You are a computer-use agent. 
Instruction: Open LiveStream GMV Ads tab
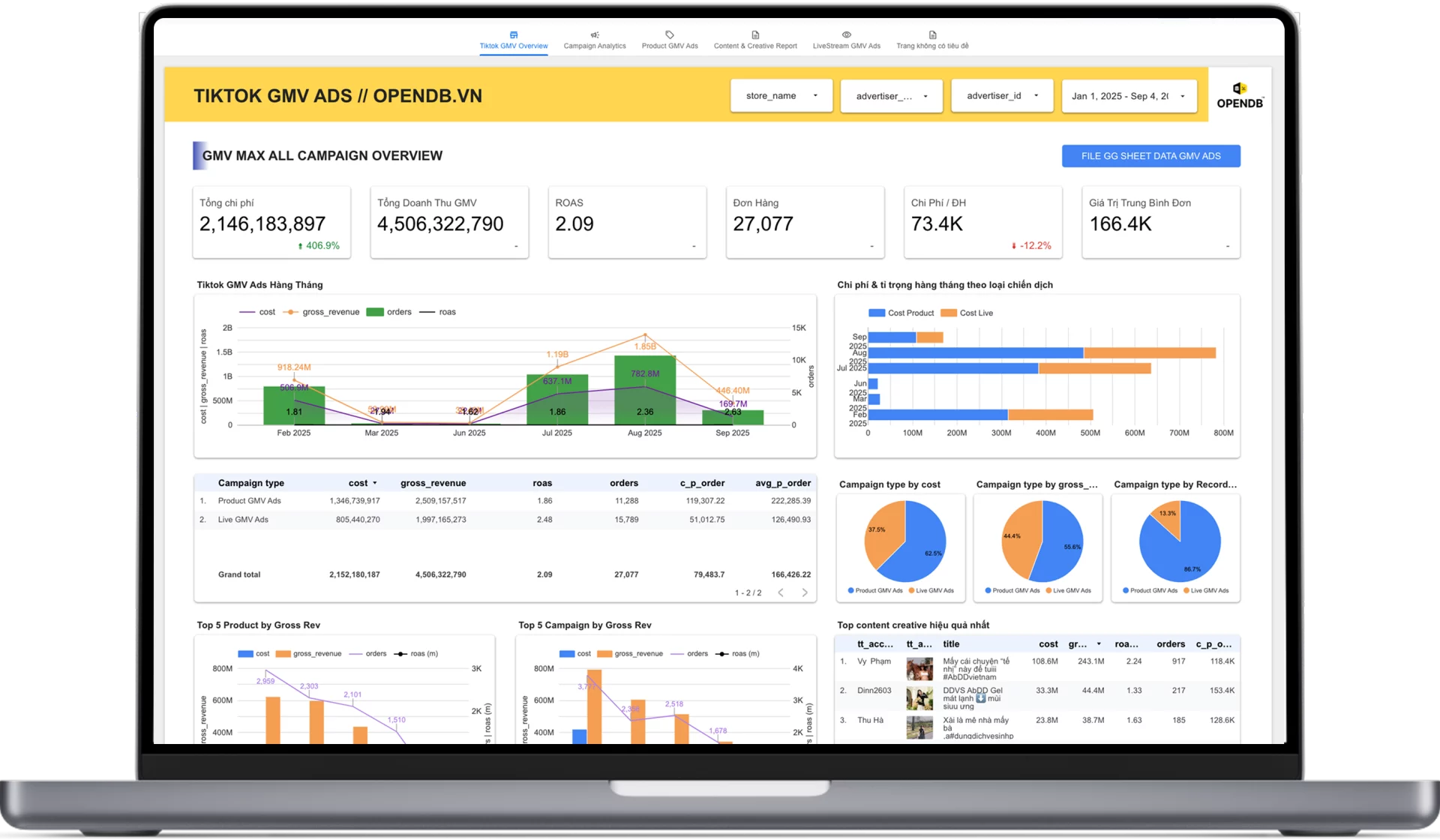point(847,40)
